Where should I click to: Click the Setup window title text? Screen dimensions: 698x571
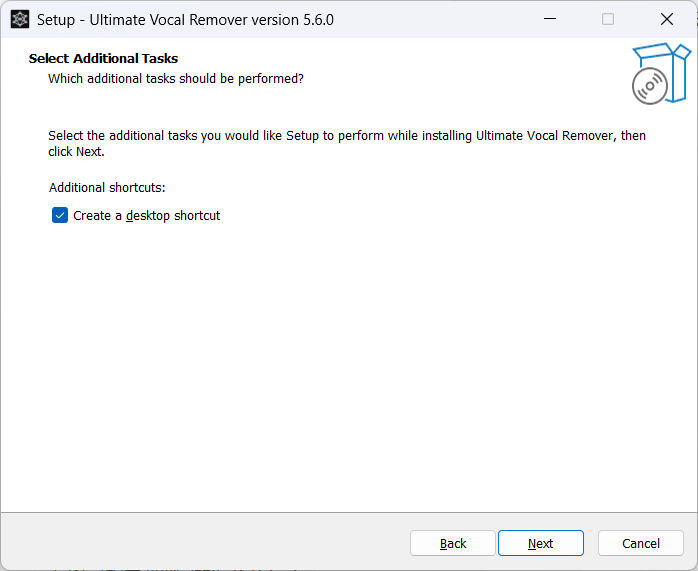(x=185, y=19)
